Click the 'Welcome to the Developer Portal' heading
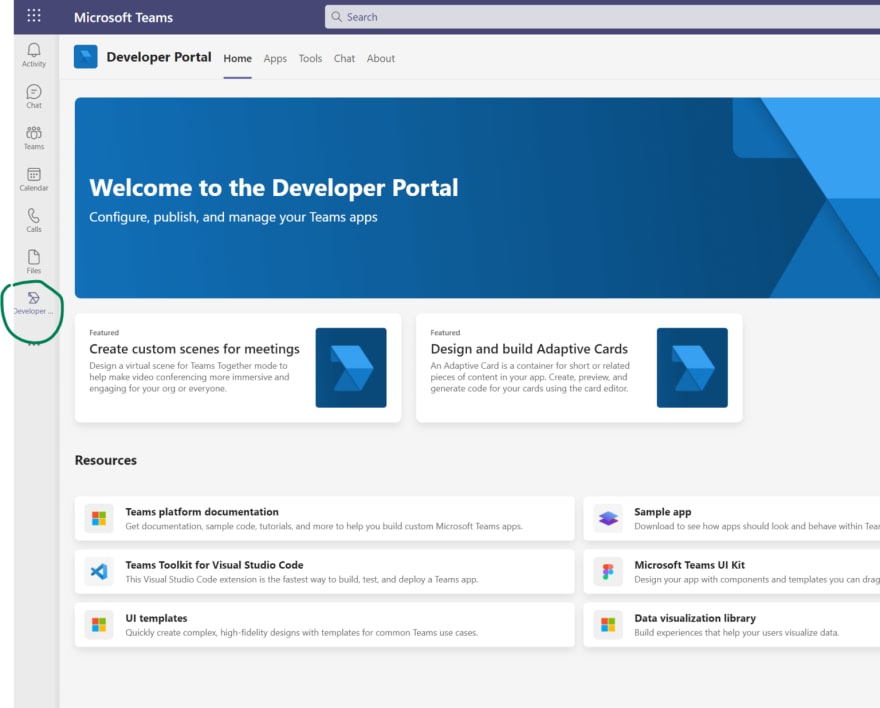 tap(274, 188)
